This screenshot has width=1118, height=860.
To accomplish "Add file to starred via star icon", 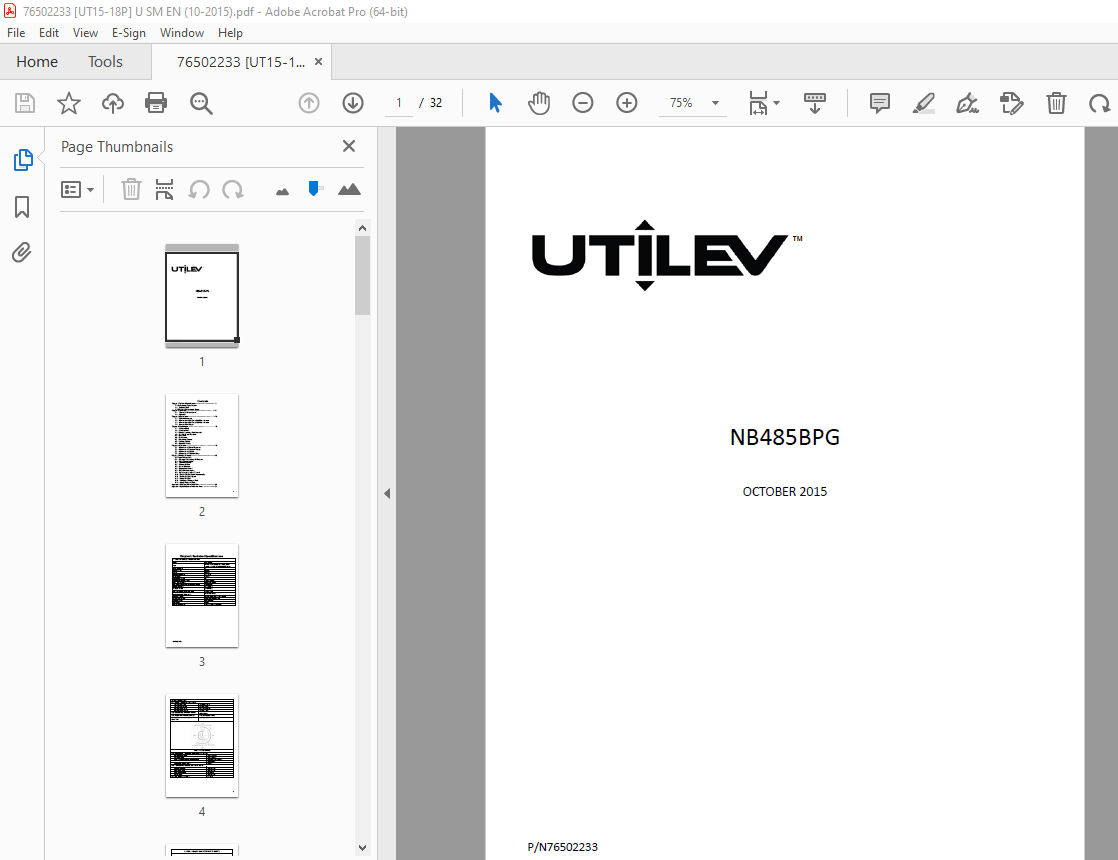I will [68, 103].
